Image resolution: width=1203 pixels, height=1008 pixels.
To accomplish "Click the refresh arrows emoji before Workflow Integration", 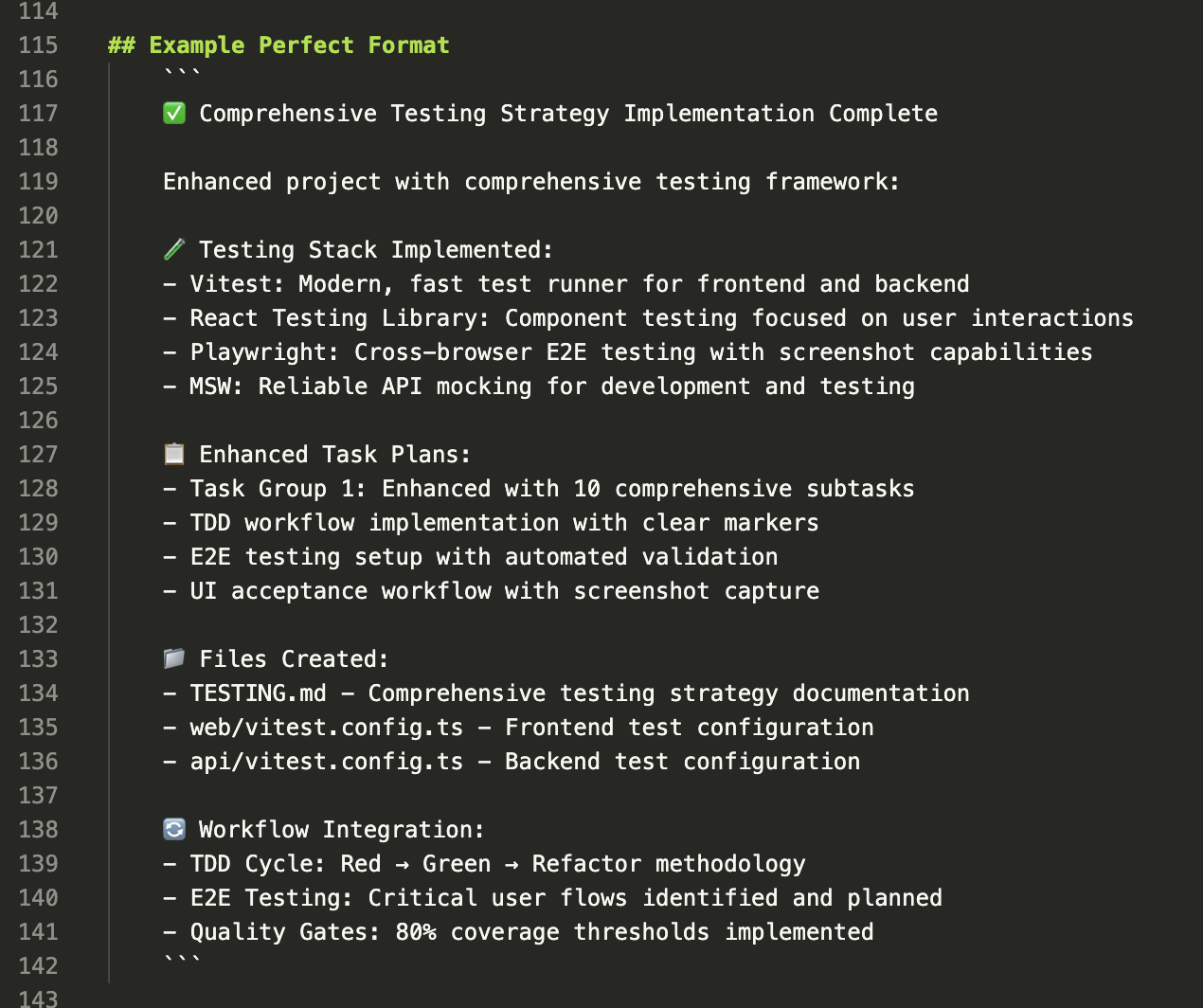I will point(174,830).
